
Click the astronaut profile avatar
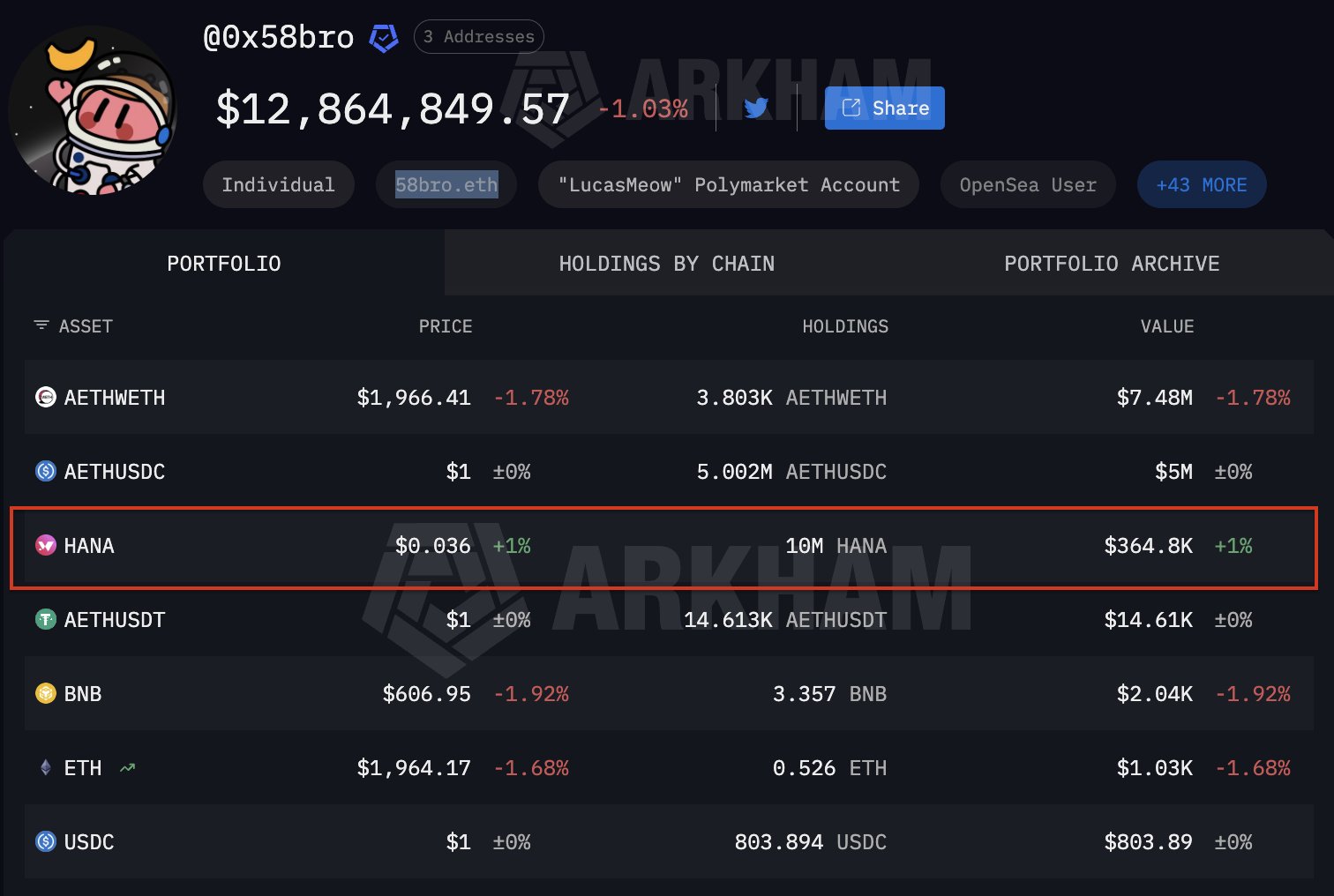(x=93, y=110)
